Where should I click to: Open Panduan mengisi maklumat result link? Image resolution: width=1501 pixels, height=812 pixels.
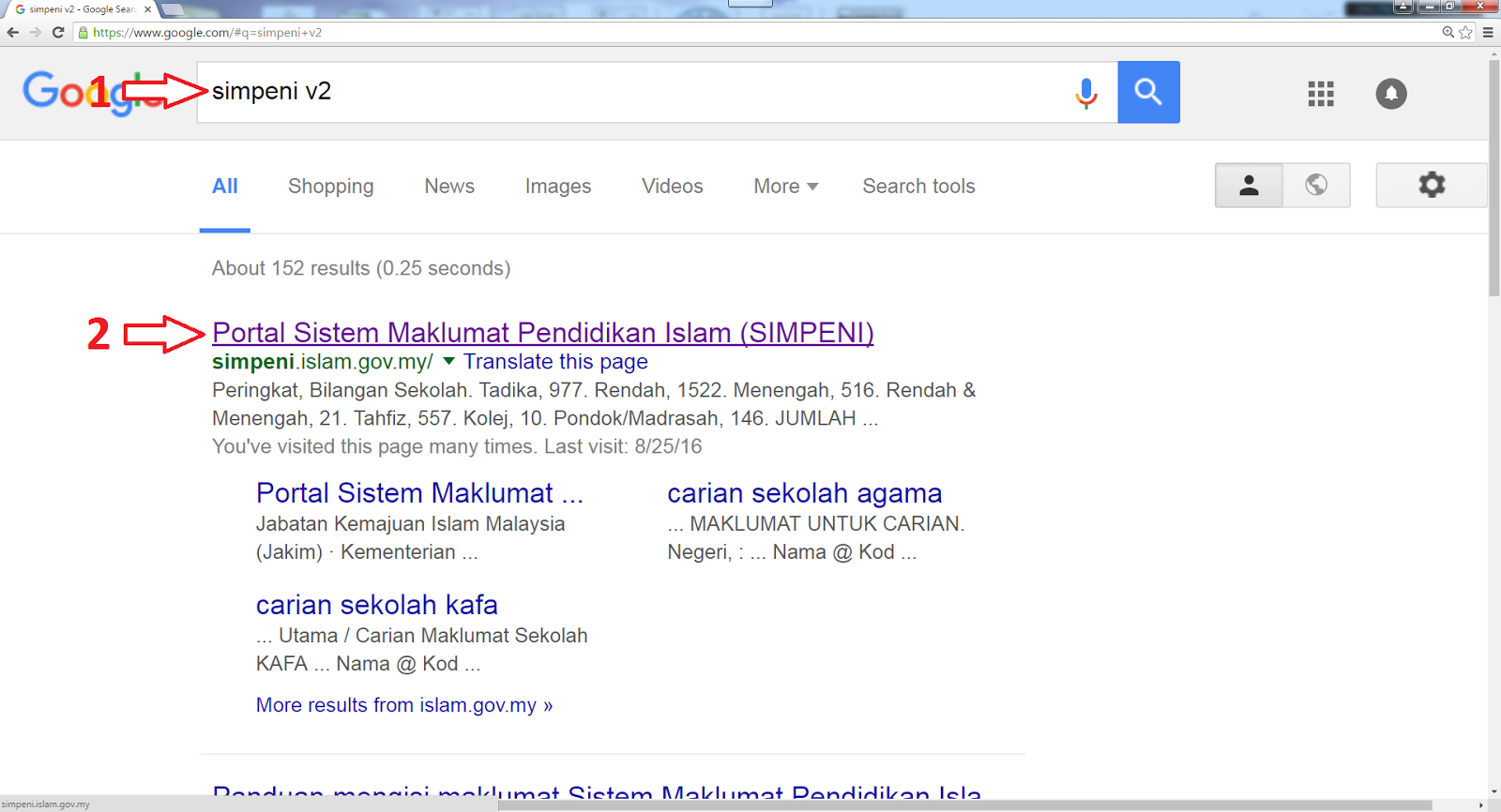pos(597,792)
